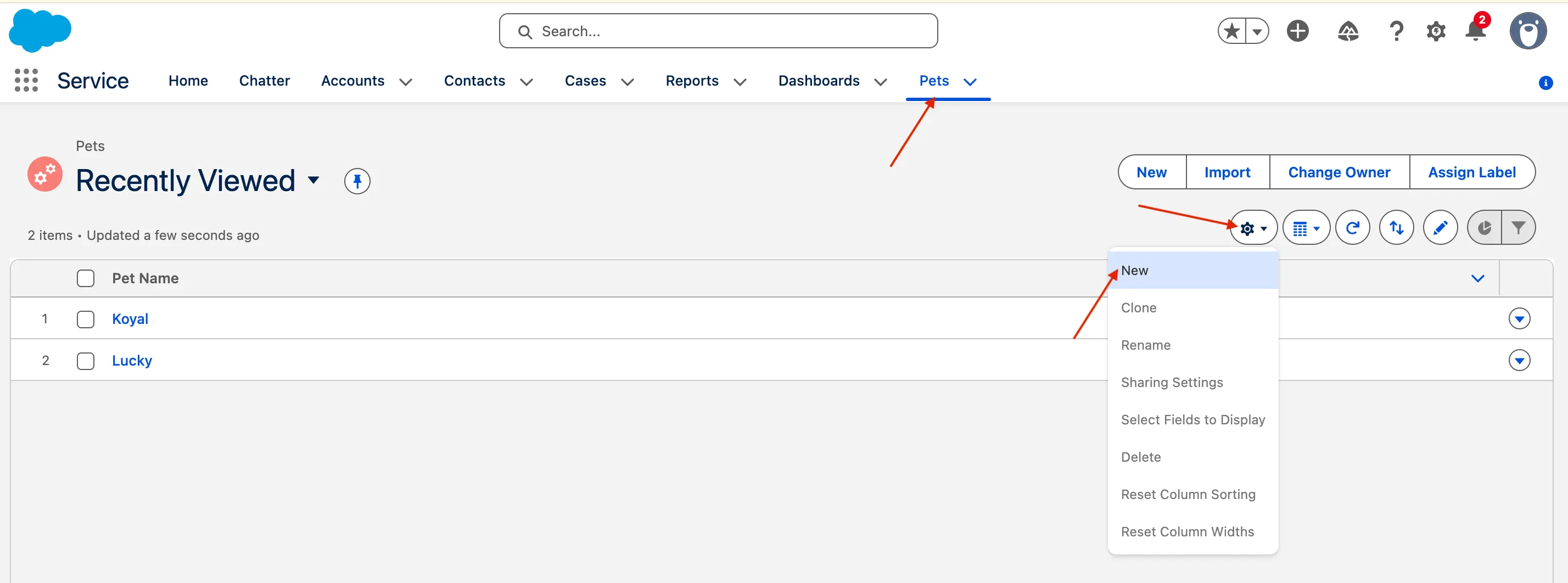Open the App Launcher grid icon
Image resolution: width=1568 pixels, height=583 pixels.
point(26,80)
